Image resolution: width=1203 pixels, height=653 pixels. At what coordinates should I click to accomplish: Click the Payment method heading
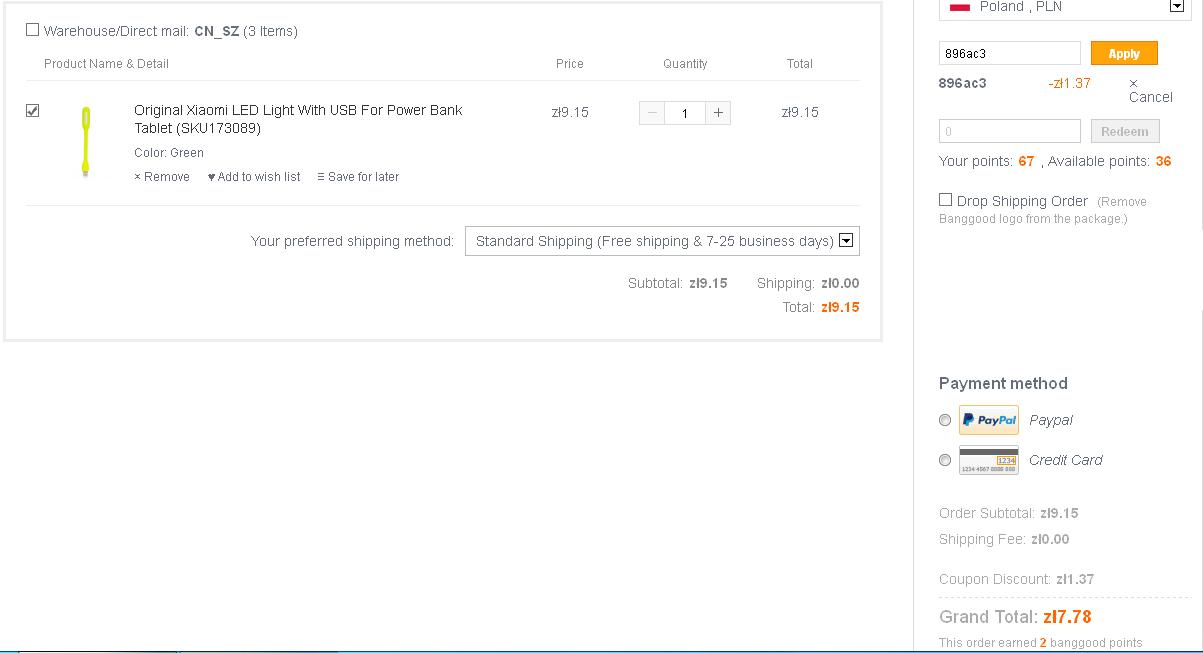pos(1003,383)
